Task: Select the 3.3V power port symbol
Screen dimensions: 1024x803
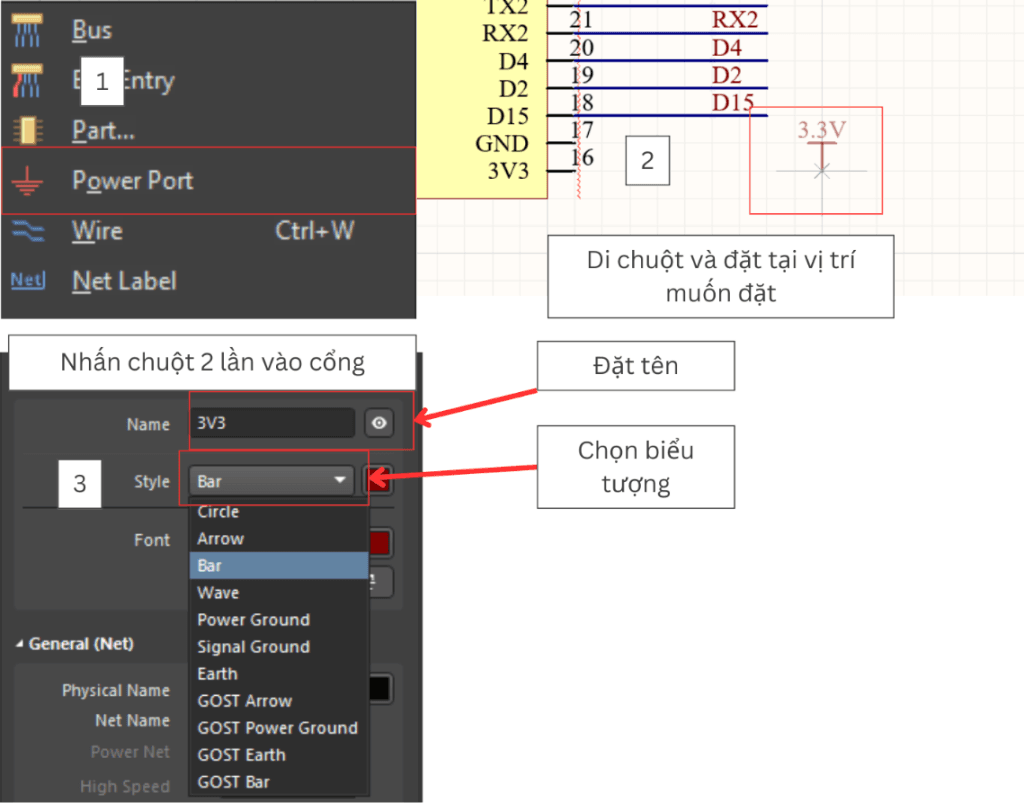Action: click(822, 152)
